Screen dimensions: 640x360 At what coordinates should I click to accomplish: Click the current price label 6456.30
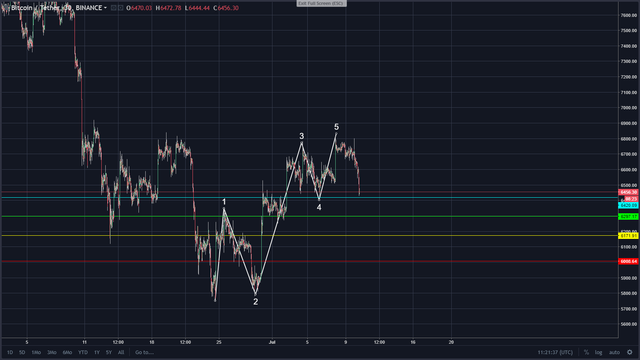click(x=629, y=192)
